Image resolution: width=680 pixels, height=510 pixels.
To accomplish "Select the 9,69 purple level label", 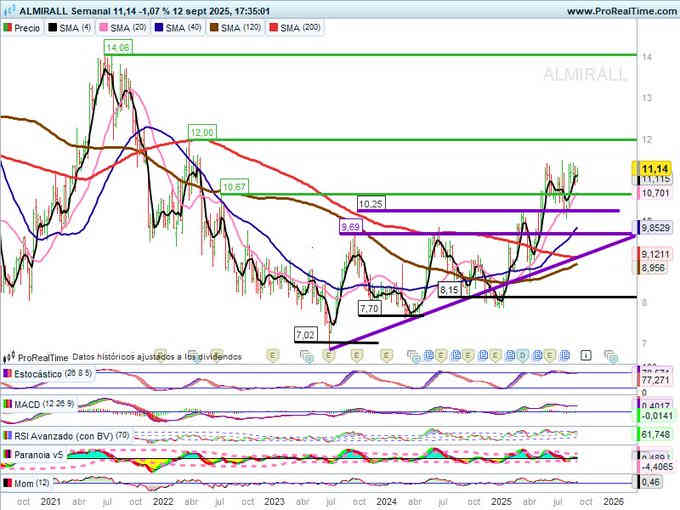I will coord(350,226).
